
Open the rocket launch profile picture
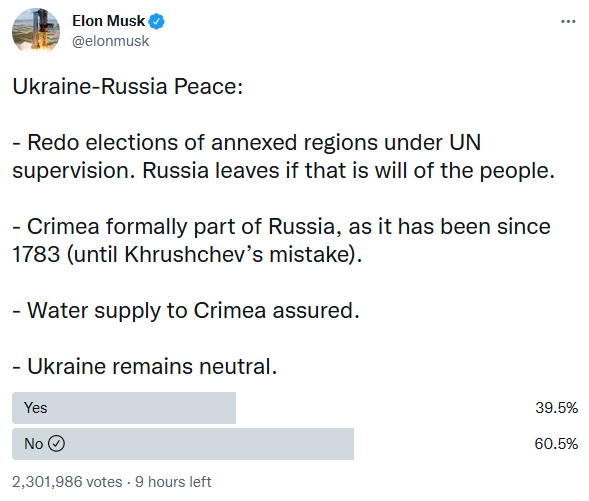(36, 31)
